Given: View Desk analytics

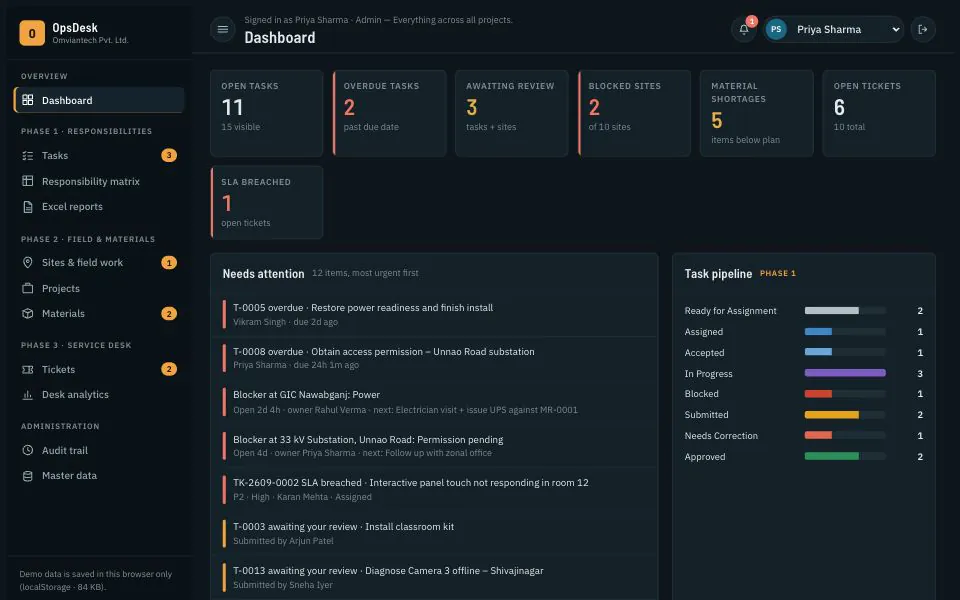Looking at the screenshot, I should (99, 395).
